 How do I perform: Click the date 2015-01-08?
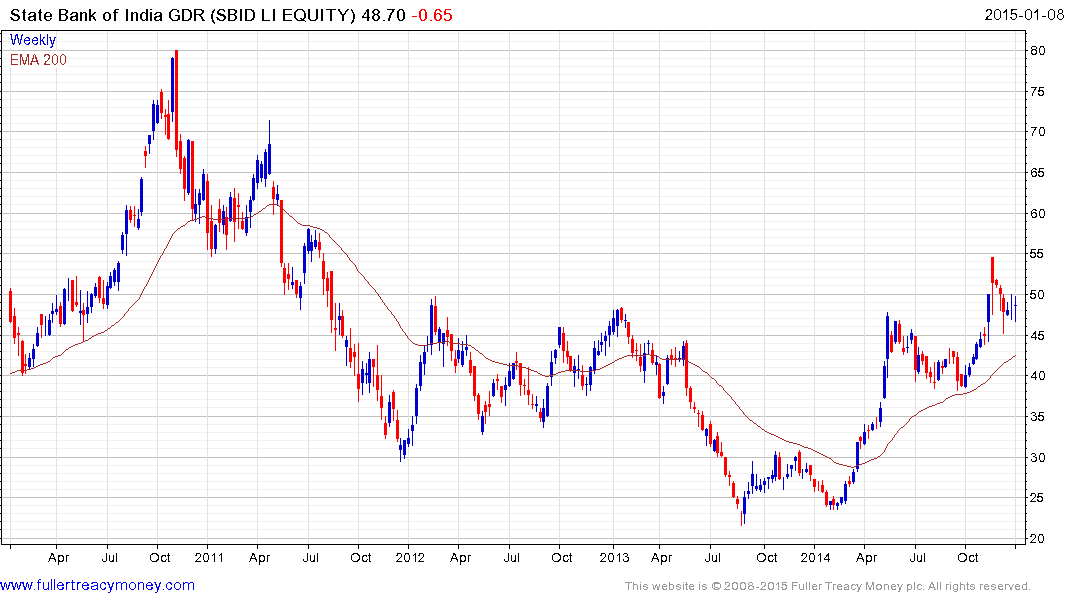click(1024, 15)
